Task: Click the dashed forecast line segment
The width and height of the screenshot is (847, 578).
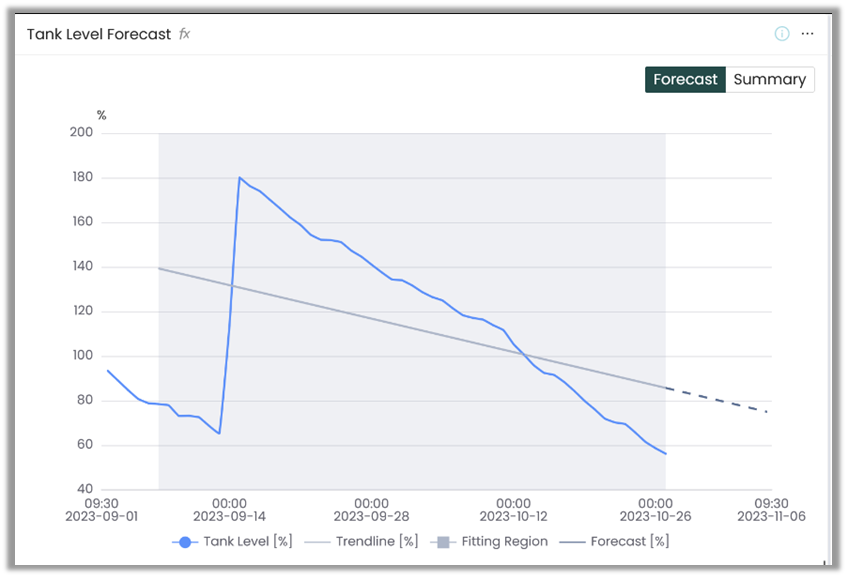Action: (717, 400)
